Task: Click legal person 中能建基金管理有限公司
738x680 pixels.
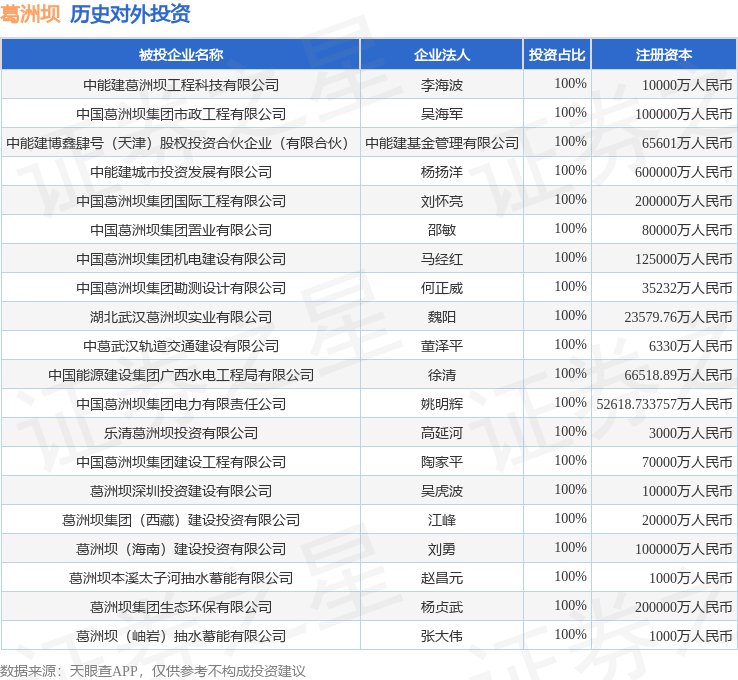Action: click(x=441, y=143)
